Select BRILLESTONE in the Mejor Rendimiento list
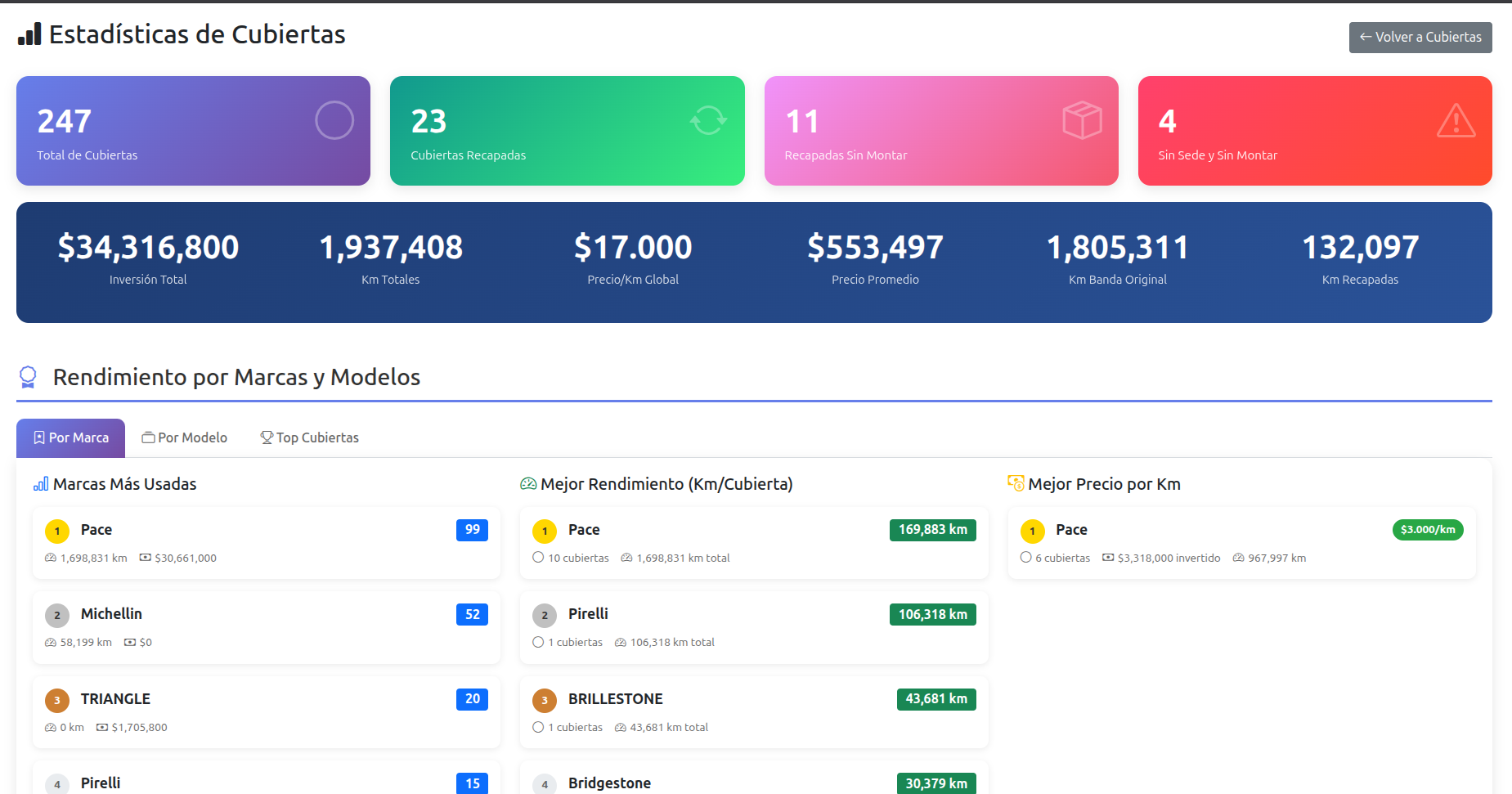1512x794 pixels. [x=615, y=699]
